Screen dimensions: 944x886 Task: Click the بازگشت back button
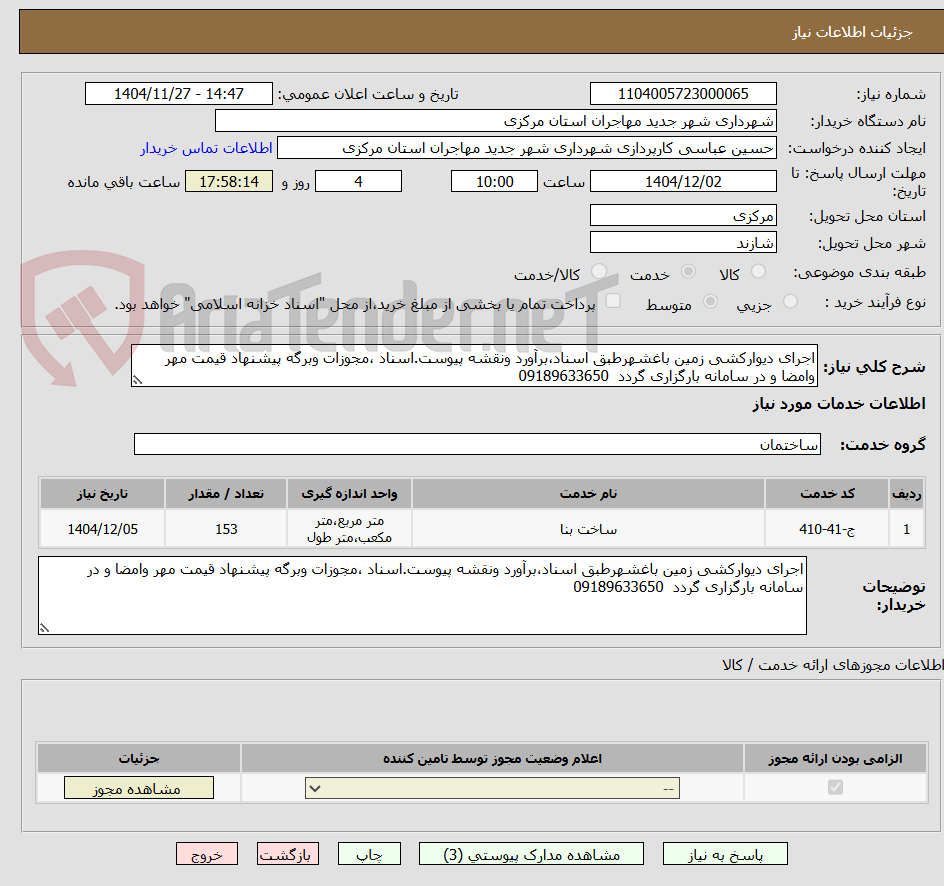point(288,854)
